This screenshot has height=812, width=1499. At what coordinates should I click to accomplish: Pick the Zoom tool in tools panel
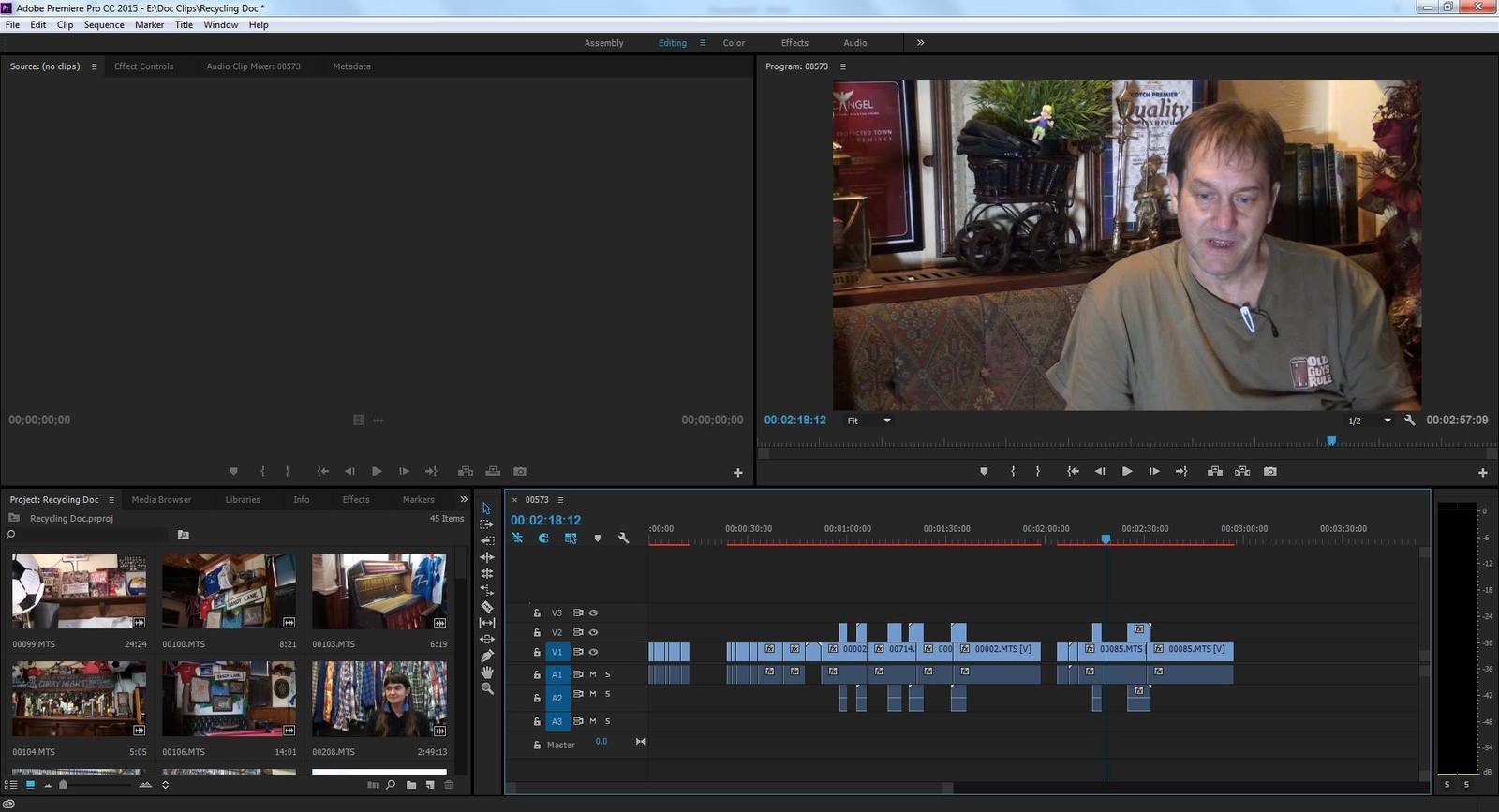coord(487,688)
